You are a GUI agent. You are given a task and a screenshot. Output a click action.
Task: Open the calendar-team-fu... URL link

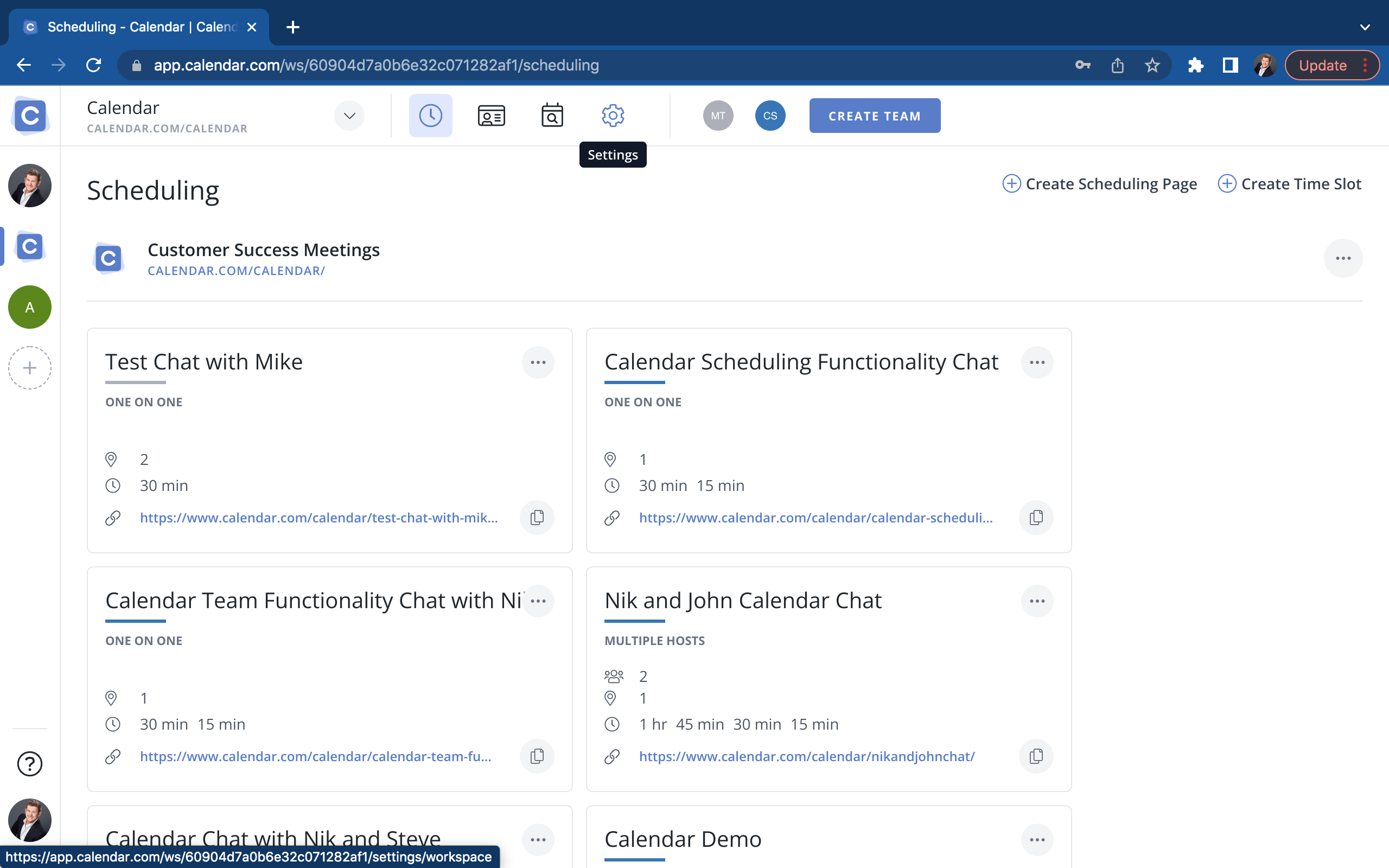pos(316,757)
